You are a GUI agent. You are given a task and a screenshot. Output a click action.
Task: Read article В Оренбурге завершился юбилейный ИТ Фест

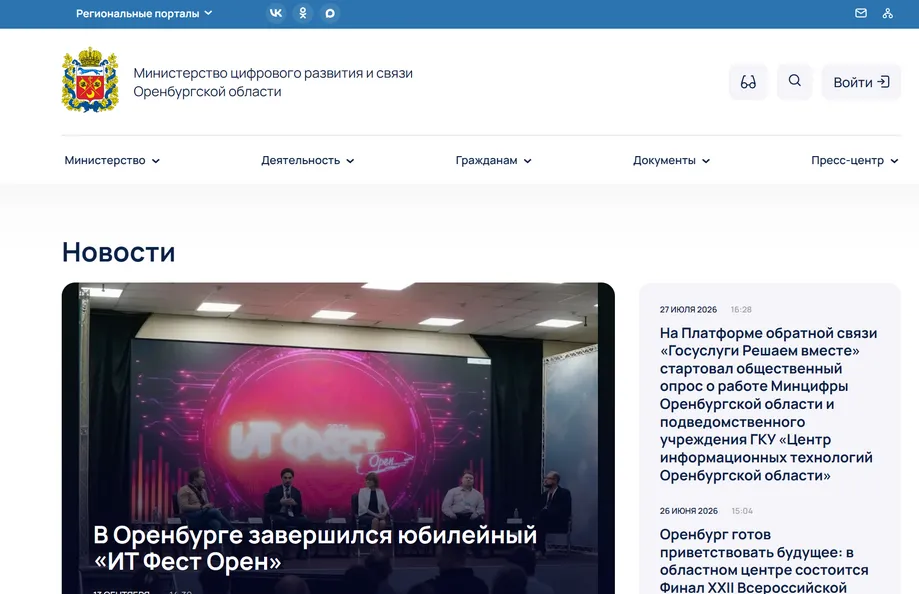click(x=315, y=548)
